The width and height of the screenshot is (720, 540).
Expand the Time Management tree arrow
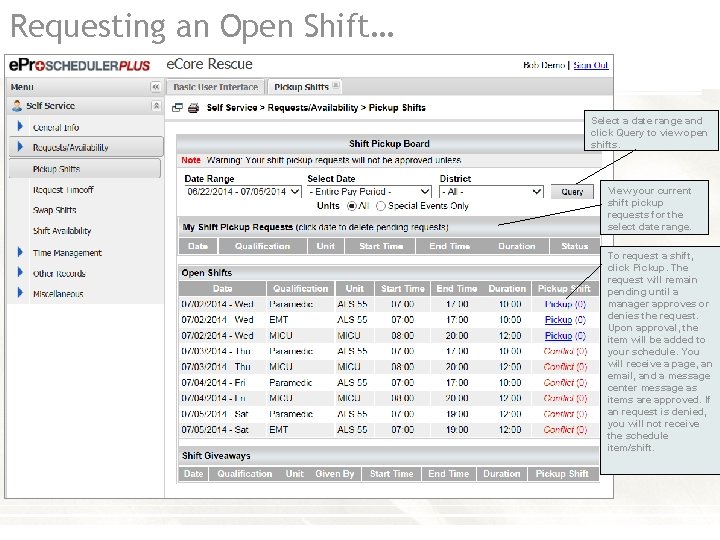pyautogui.click(x=20, y=252)
